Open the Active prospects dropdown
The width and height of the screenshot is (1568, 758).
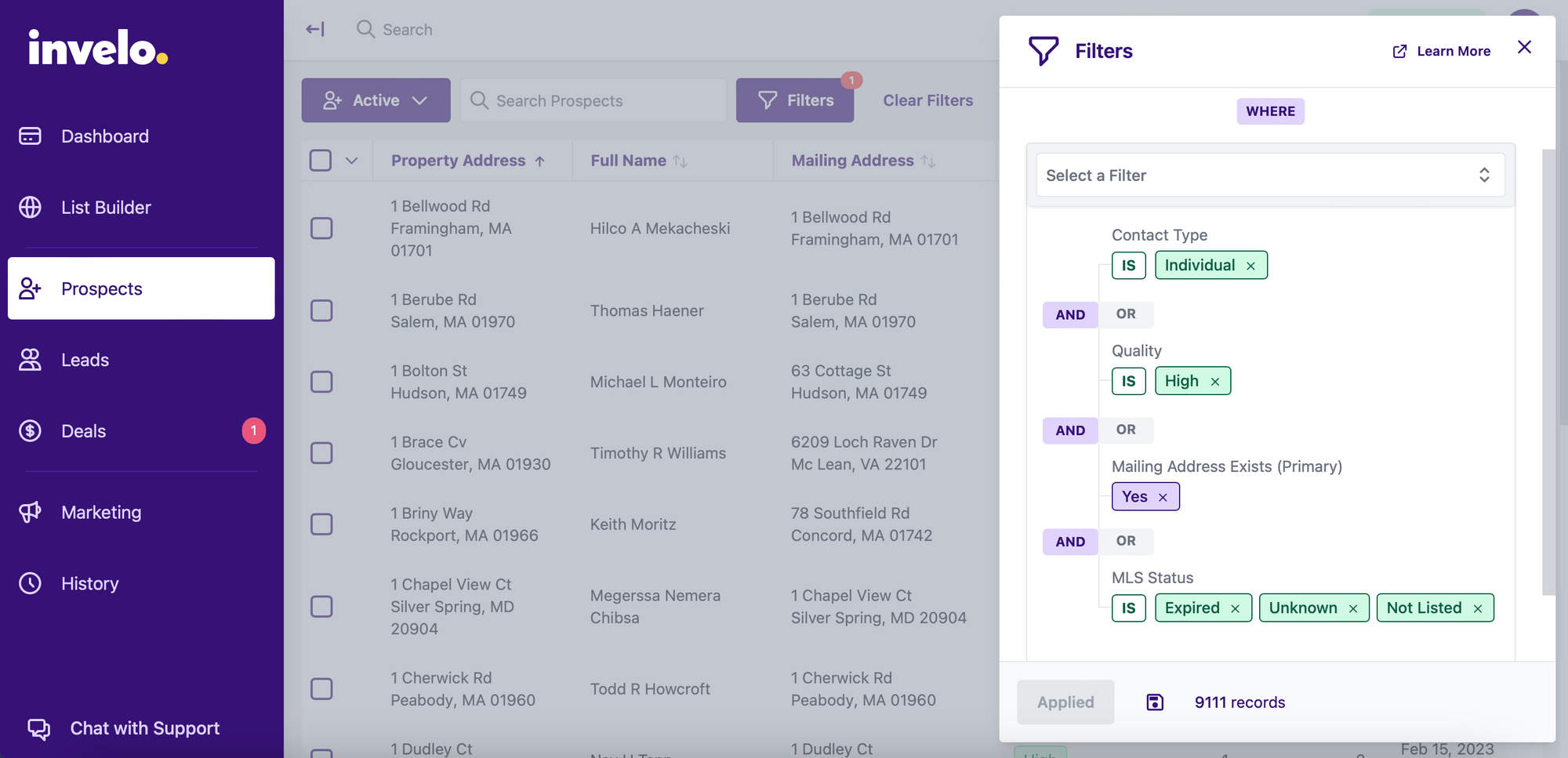[376, 100]
